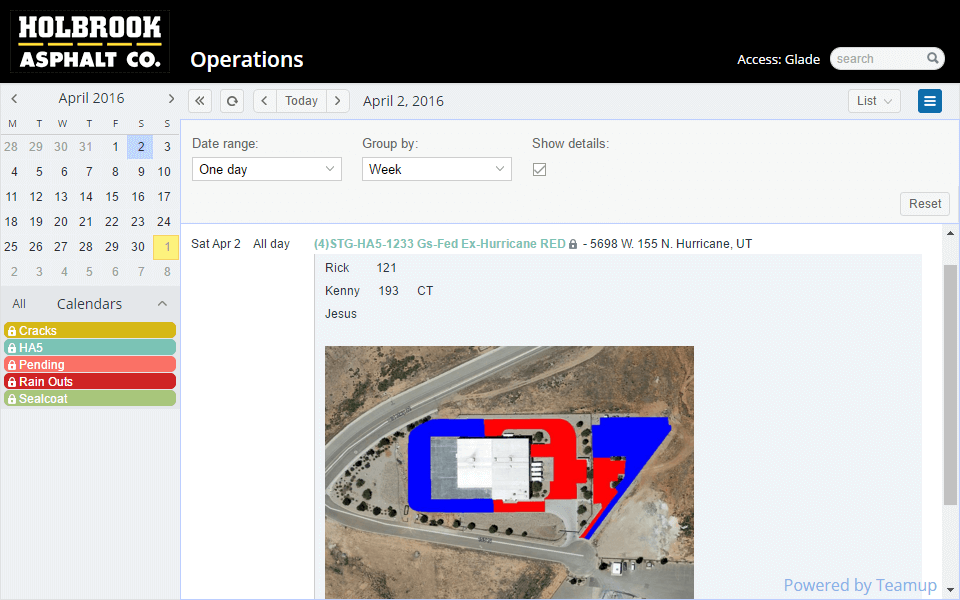
Task: Select April 20 in mini calendar
Action: tap(61, 222)
